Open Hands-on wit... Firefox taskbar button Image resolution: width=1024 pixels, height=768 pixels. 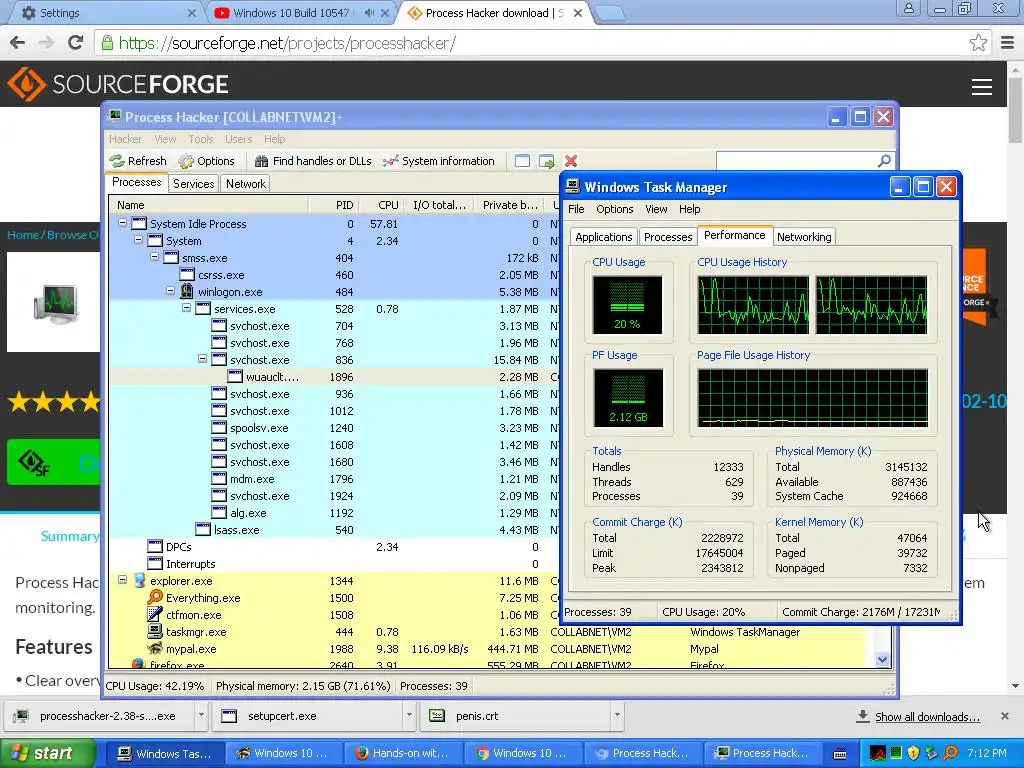[403, 753]
